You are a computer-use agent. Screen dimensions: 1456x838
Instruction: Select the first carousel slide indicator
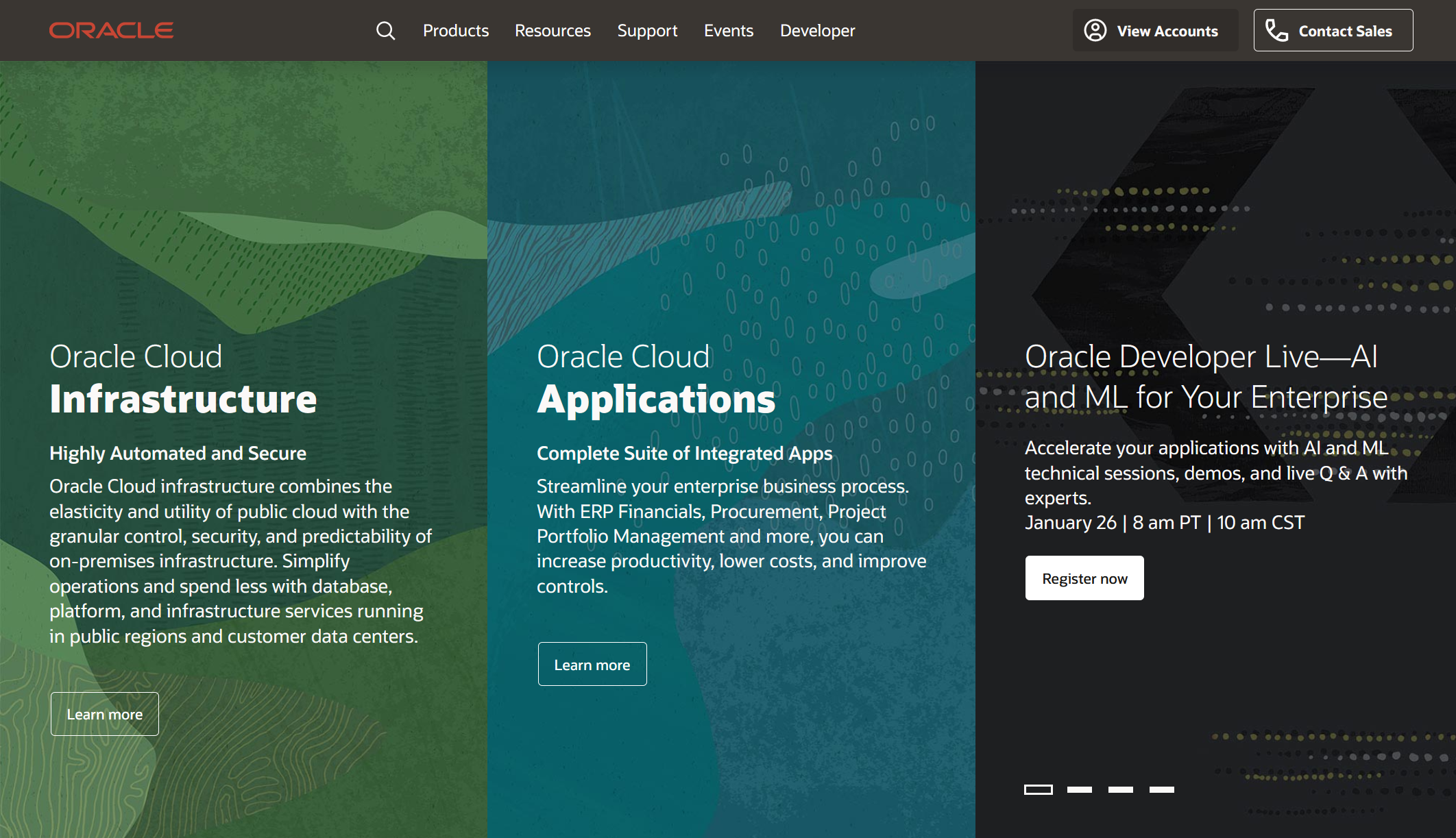pos(1038,789)
